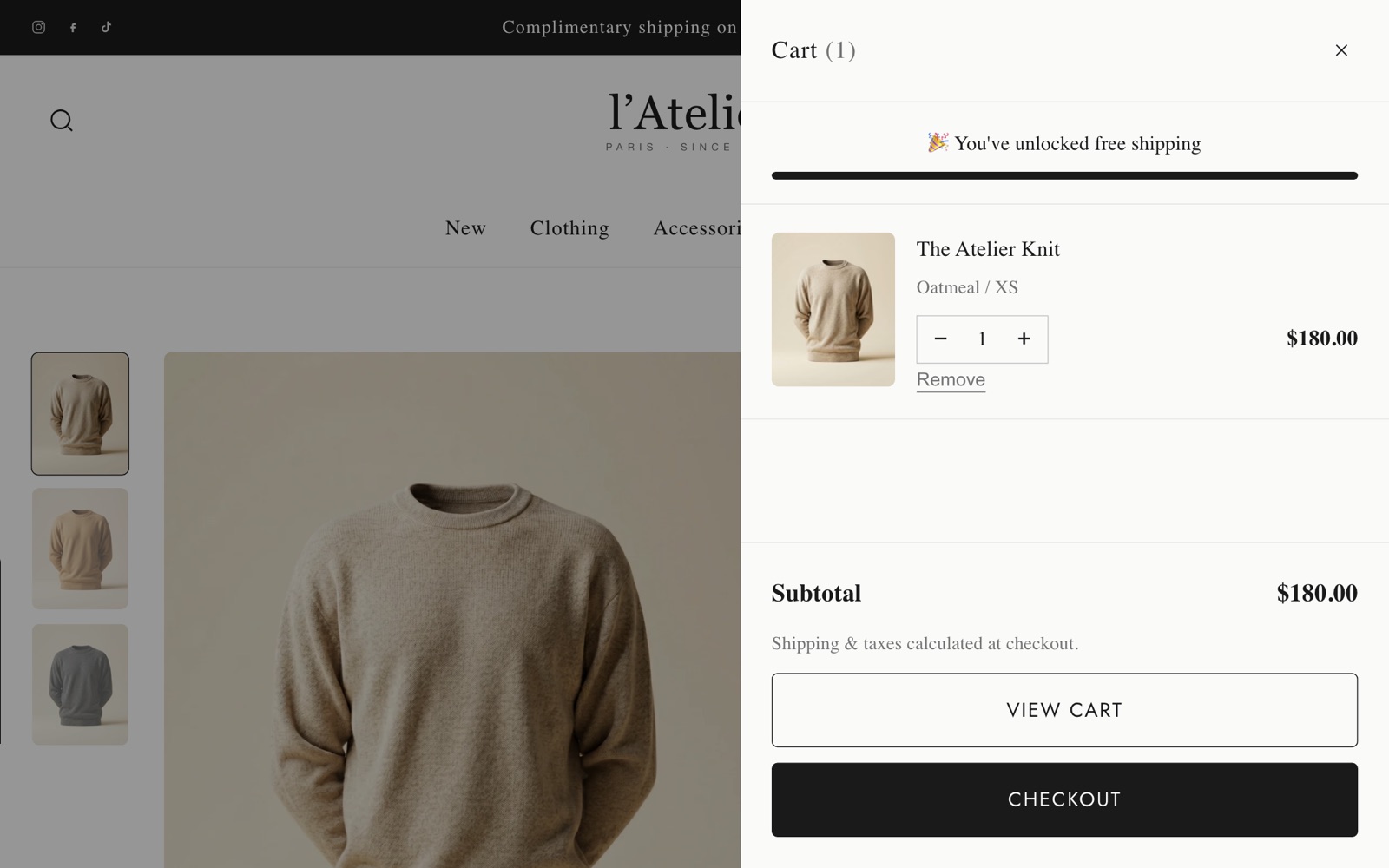The width and height of the screenshot is (1389, 868).
Task: Click the quantity number field
Action: point(982,339)
